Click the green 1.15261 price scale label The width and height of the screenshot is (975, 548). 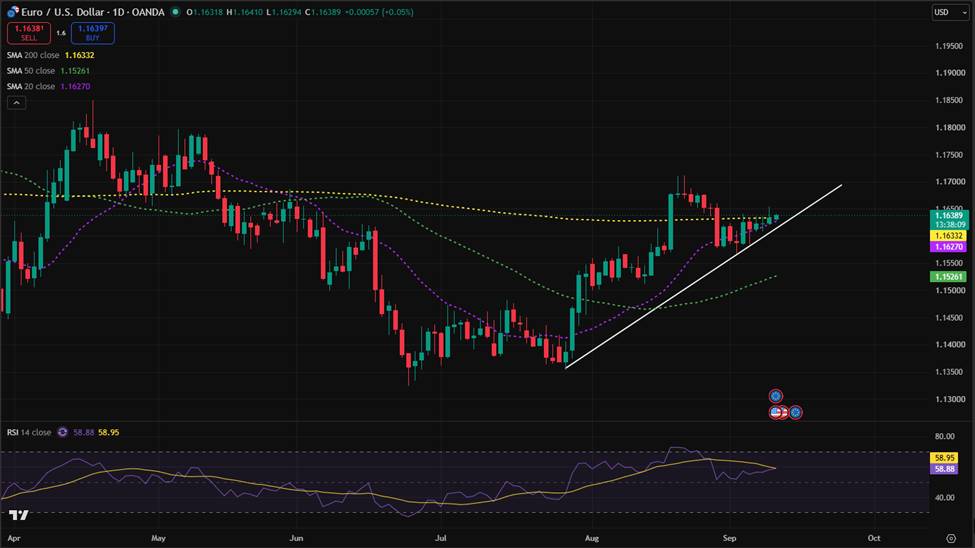tap(948, 277)
